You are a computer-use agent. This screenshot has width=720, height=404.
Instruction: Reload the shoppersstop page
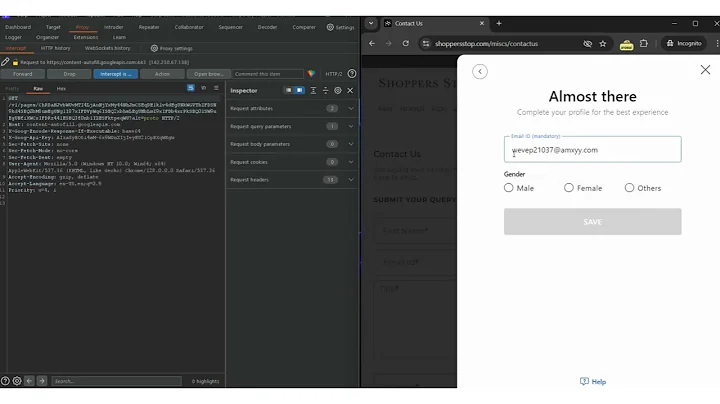(x=405, y=43)
